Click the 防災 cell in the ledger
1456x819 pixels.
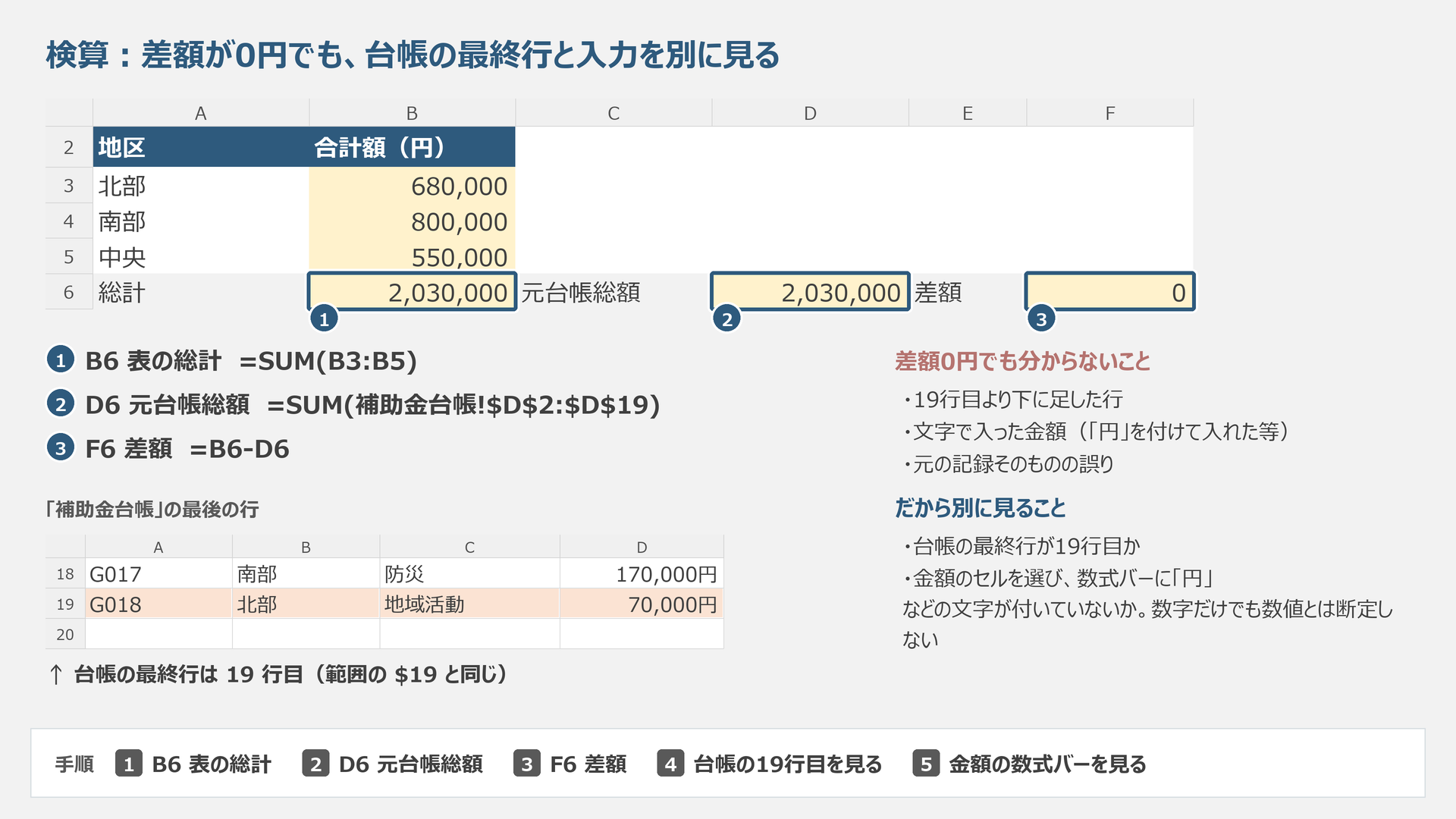(x=469, y=574)
